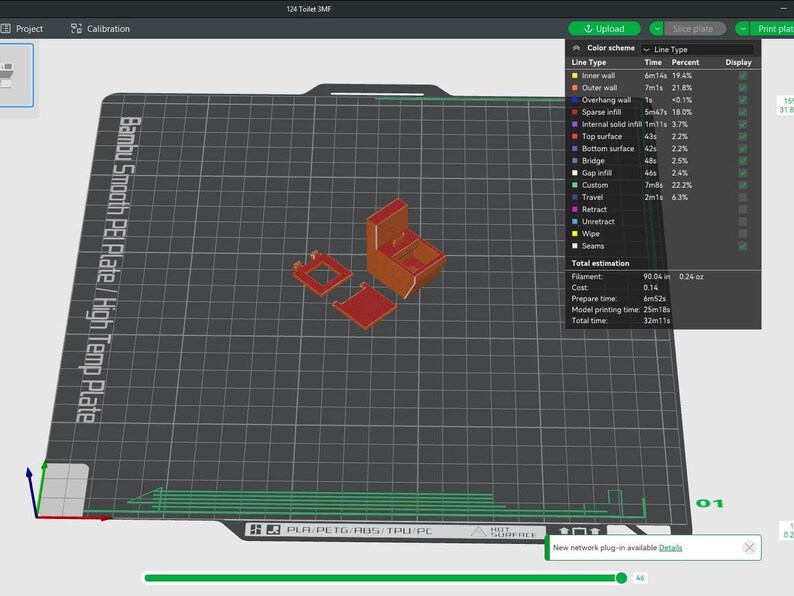Click the Total time 32m11s value
Image resolution: width=794 pixels, height=596 pixels.
[657, 321]
